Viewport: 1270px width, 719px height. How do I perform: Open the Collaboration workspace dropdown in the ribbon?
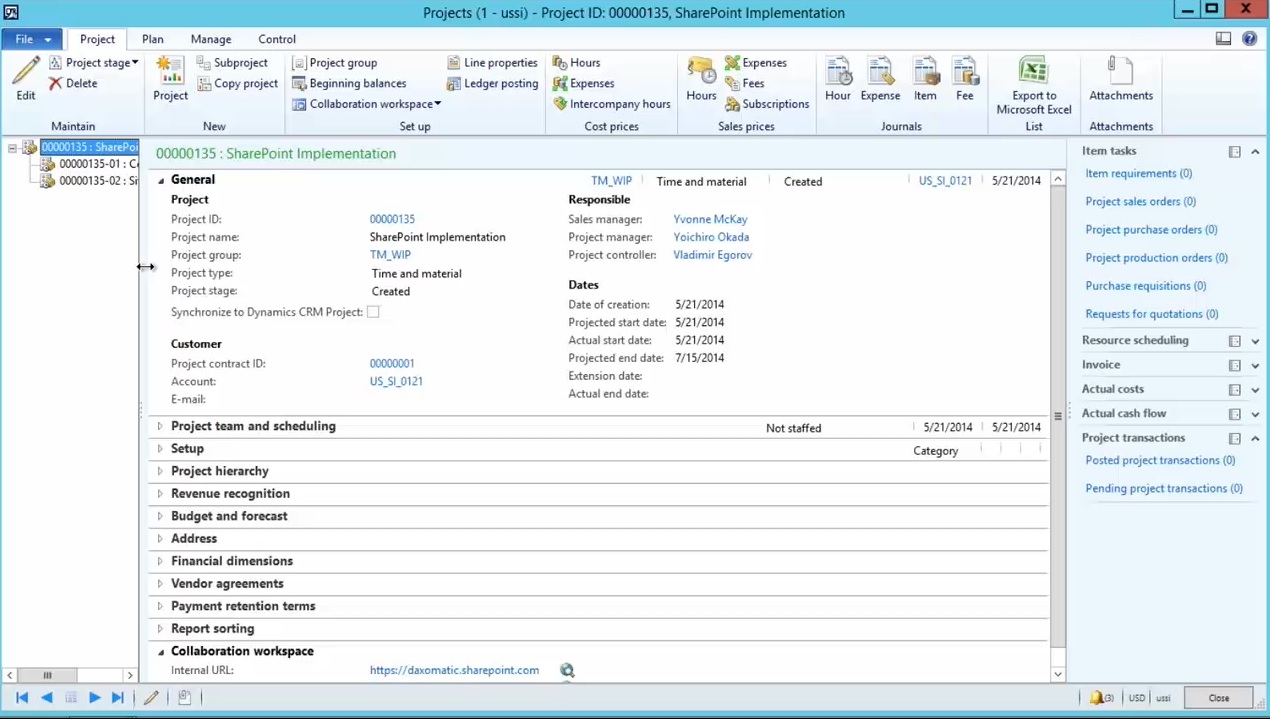point(366,104)
